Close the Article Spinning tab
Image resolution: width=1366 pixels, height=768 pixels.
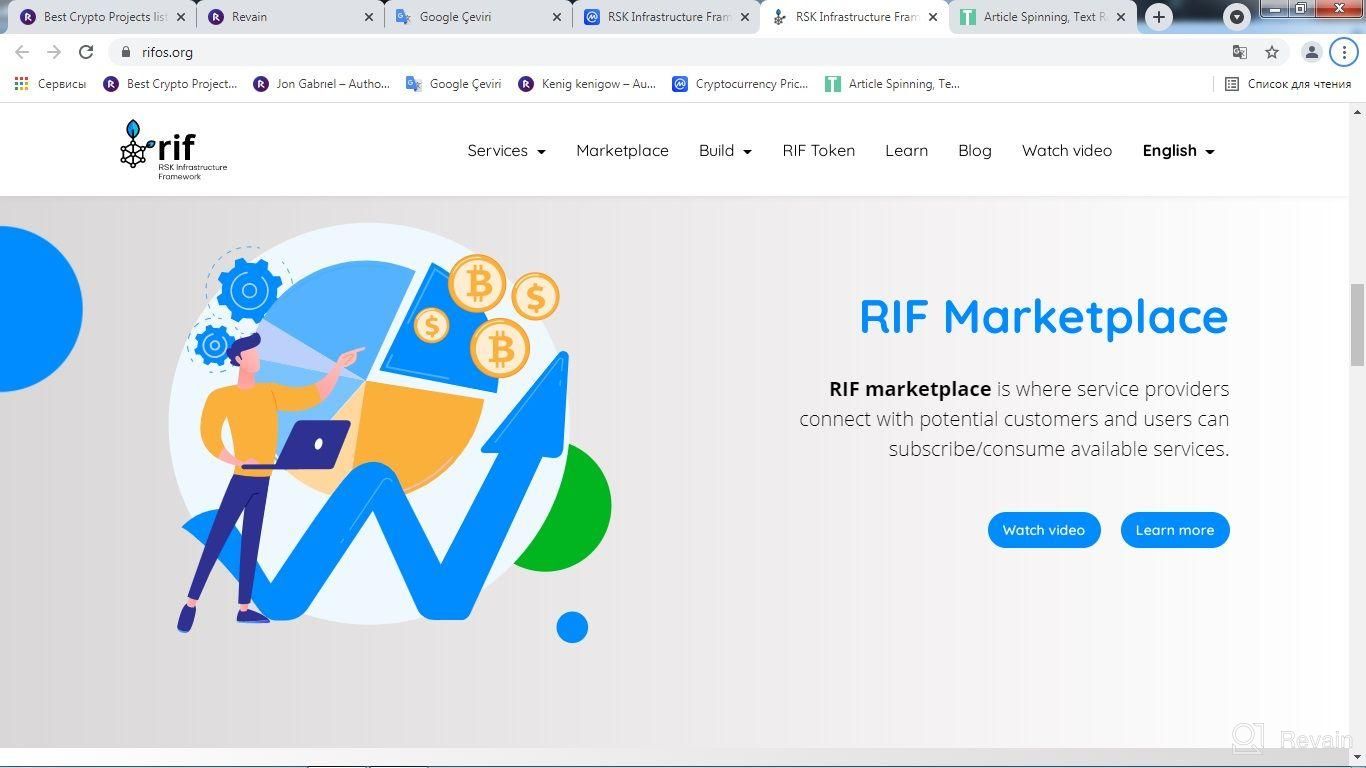pyautogui.click(x=1120, y=17)
